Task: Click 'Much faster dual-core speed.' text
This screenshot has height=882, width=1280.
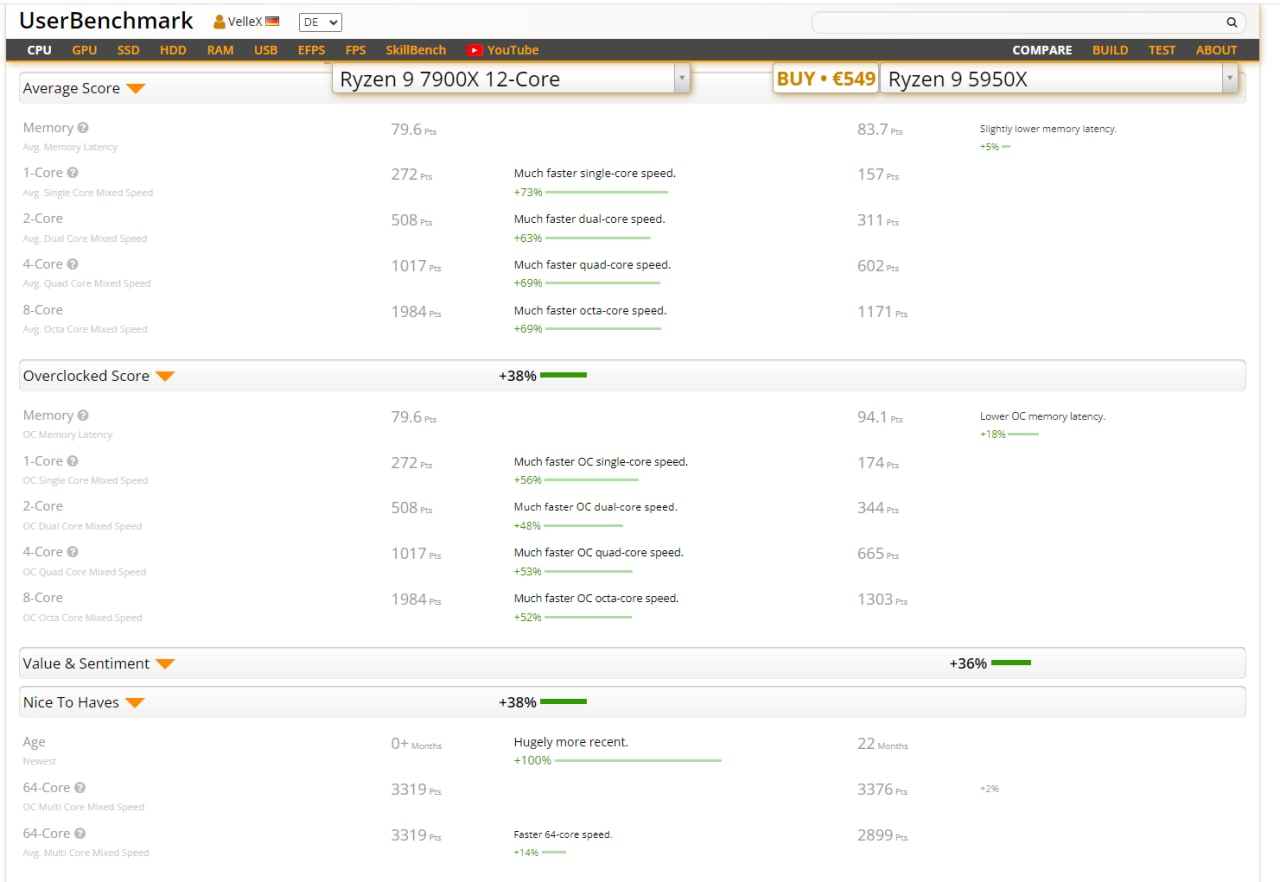Action: pyautogui.click(x=589, y=219)
